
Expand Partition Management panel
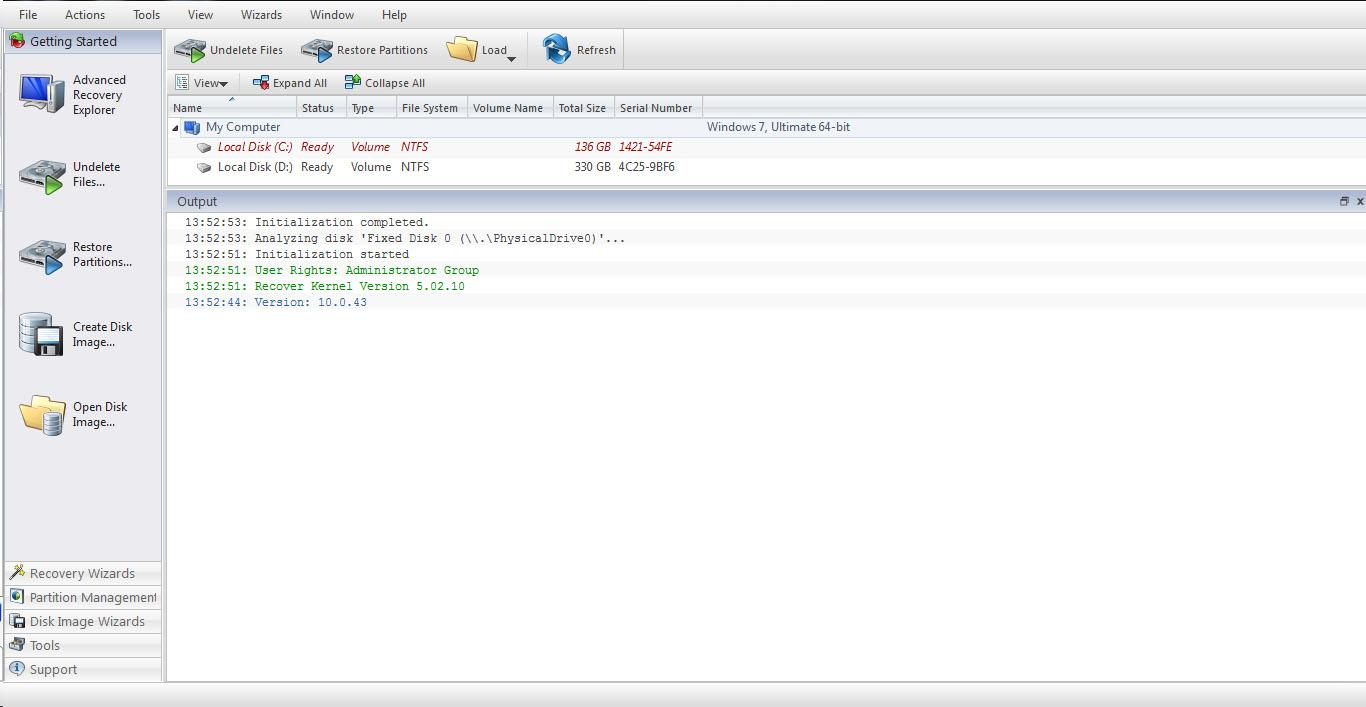click(83, 597)
